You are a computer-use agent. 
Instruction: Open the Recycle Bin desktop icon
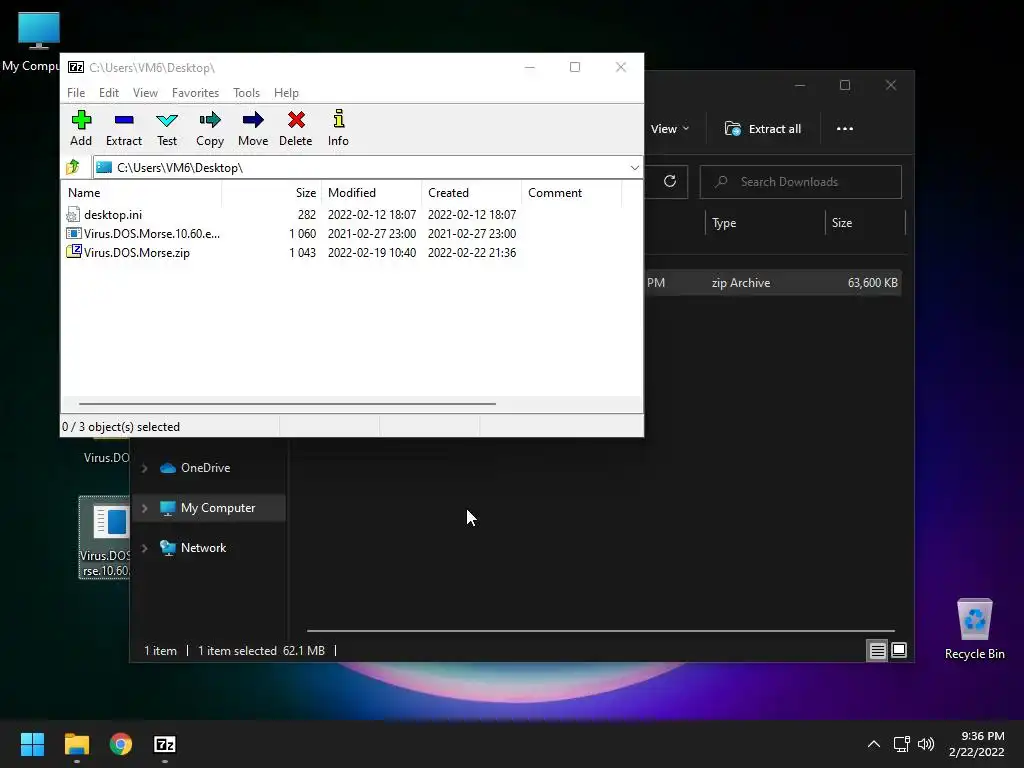click(974, 630)
